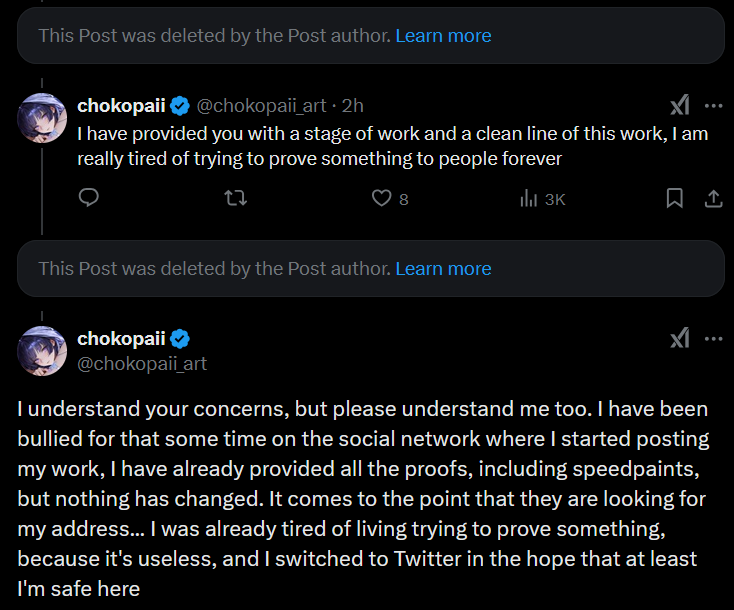Image resolution: width=734 pixels, height=610 pixels.
Task: View analytics showing 3K views
Action: [530, 199]
